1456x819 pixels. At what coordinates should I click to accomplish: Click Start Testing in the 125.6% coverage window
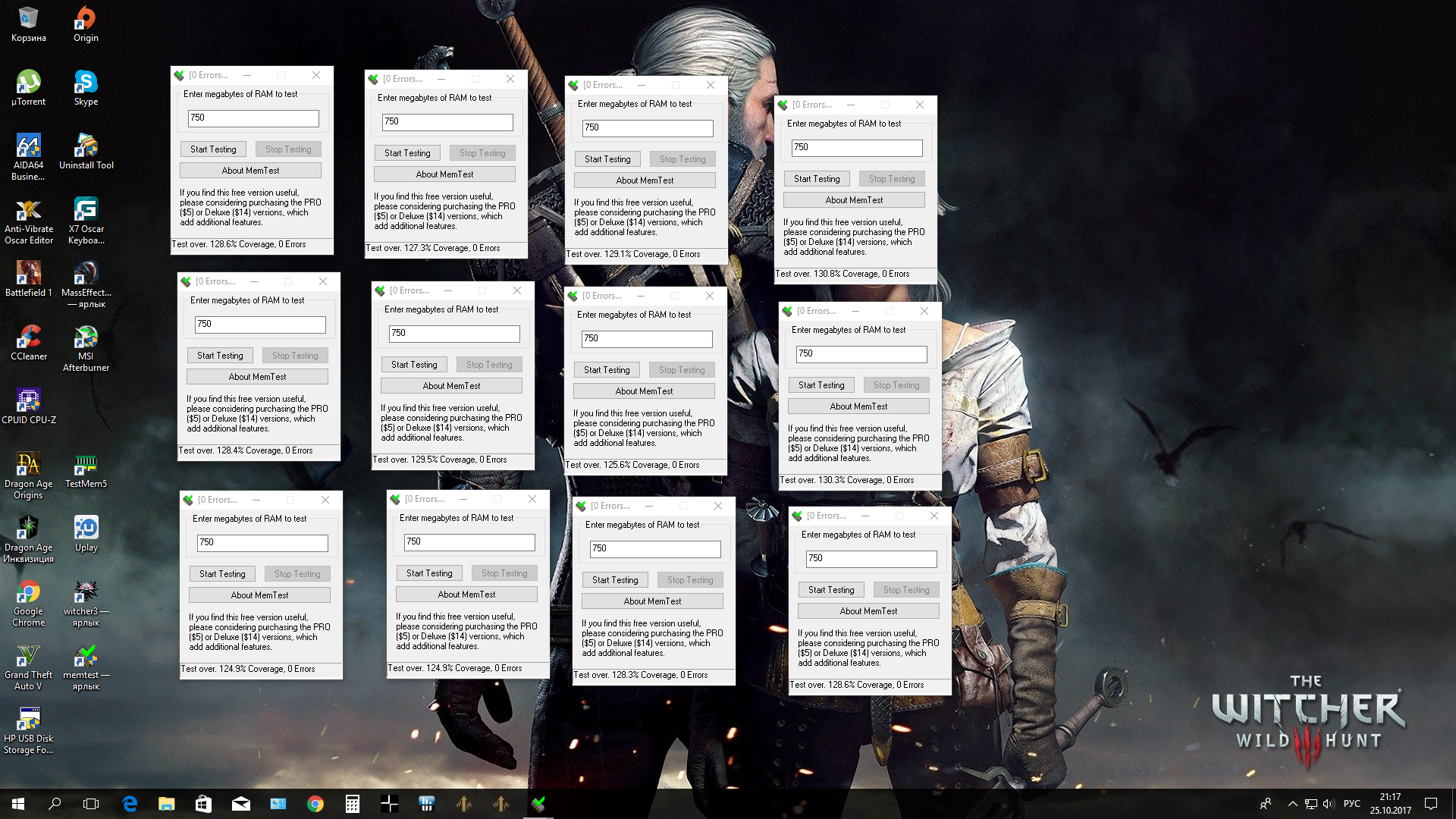point(607,370)
